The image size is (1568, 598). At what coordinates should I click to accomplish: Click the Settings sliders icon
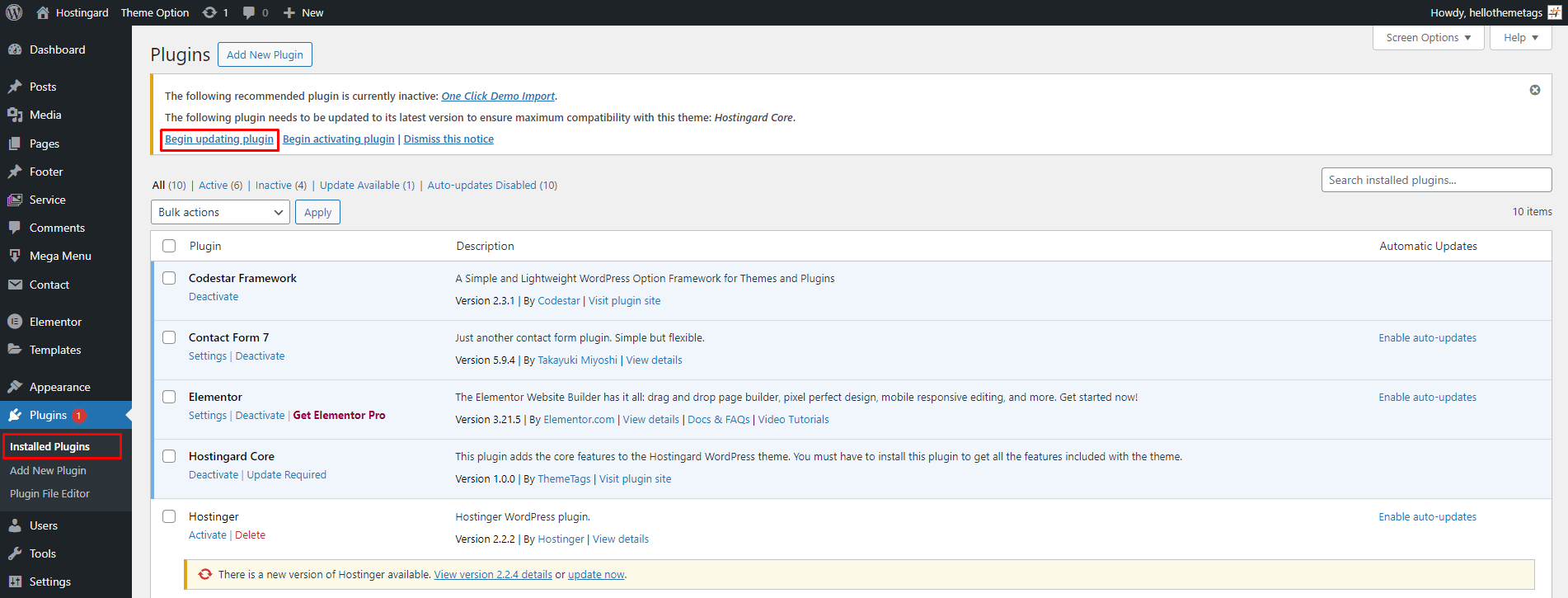pyautogui.click(x=15, y=582)
